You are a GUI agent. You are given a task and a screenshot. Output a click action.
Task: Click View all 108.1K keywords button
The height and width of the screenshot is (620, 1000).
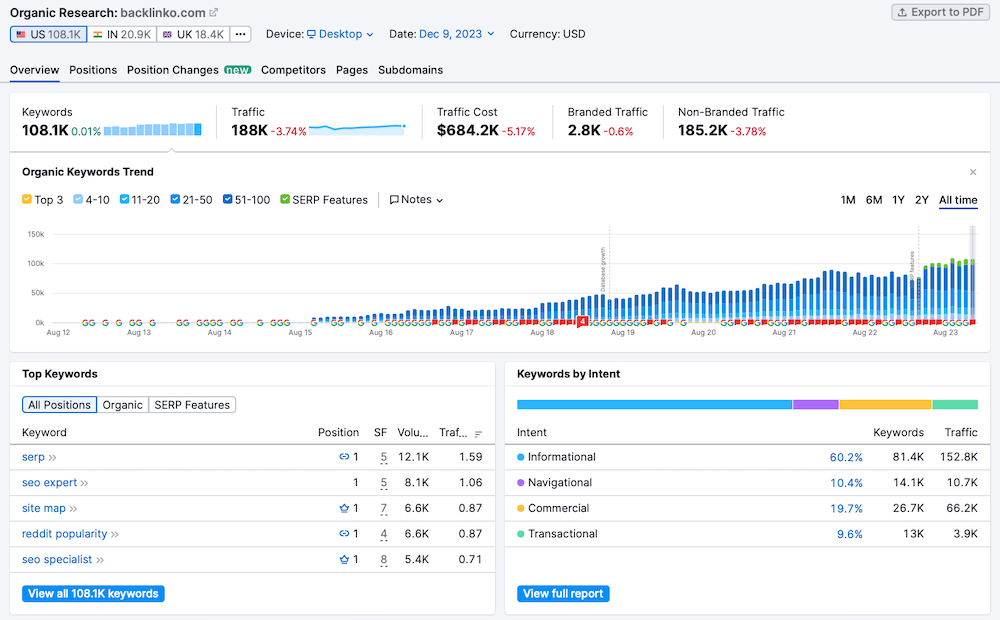tap(93, 594)
